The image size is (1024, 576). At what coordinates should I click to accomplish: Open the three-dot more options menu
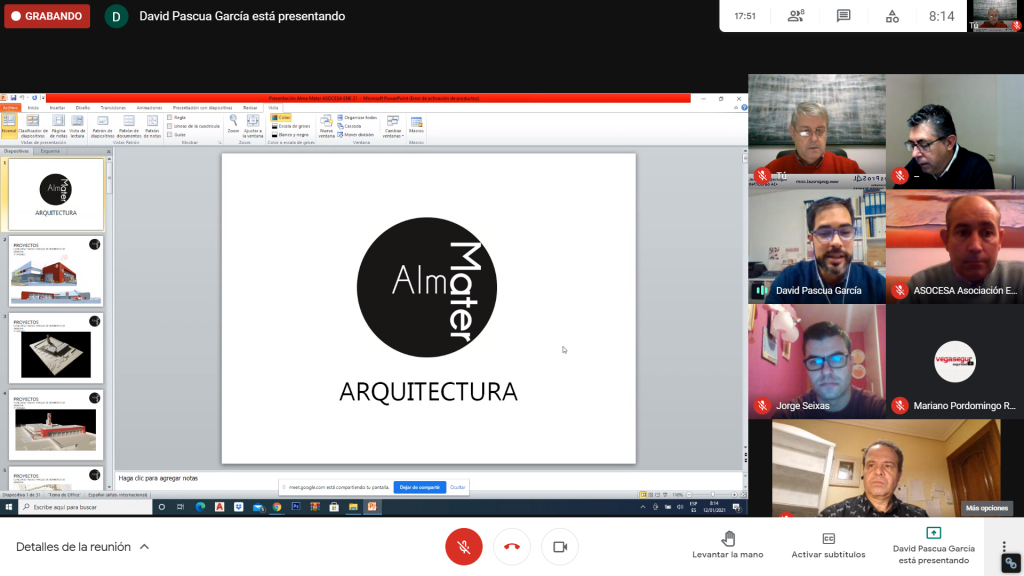coord(1004,547)
